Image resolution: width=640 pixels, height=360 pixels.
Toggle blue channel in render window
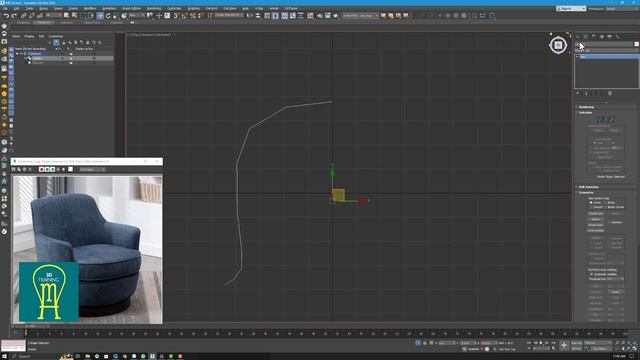click(52, 169)
